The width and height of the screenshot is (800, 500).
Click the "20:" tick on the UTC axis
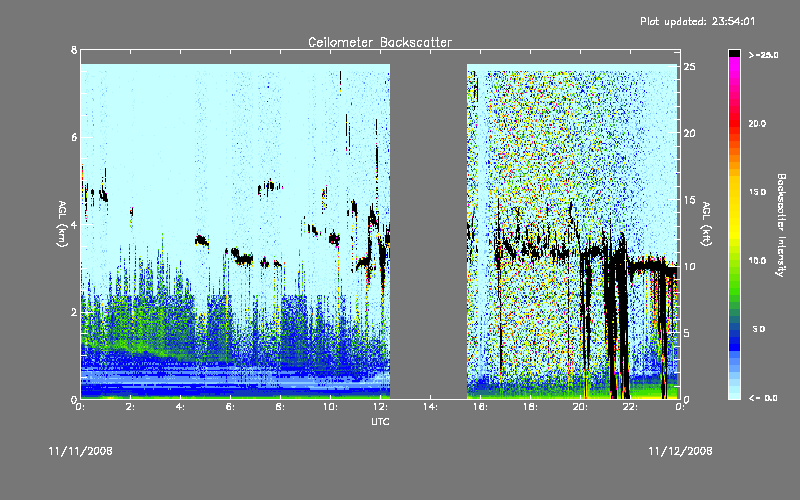(580, 407)
